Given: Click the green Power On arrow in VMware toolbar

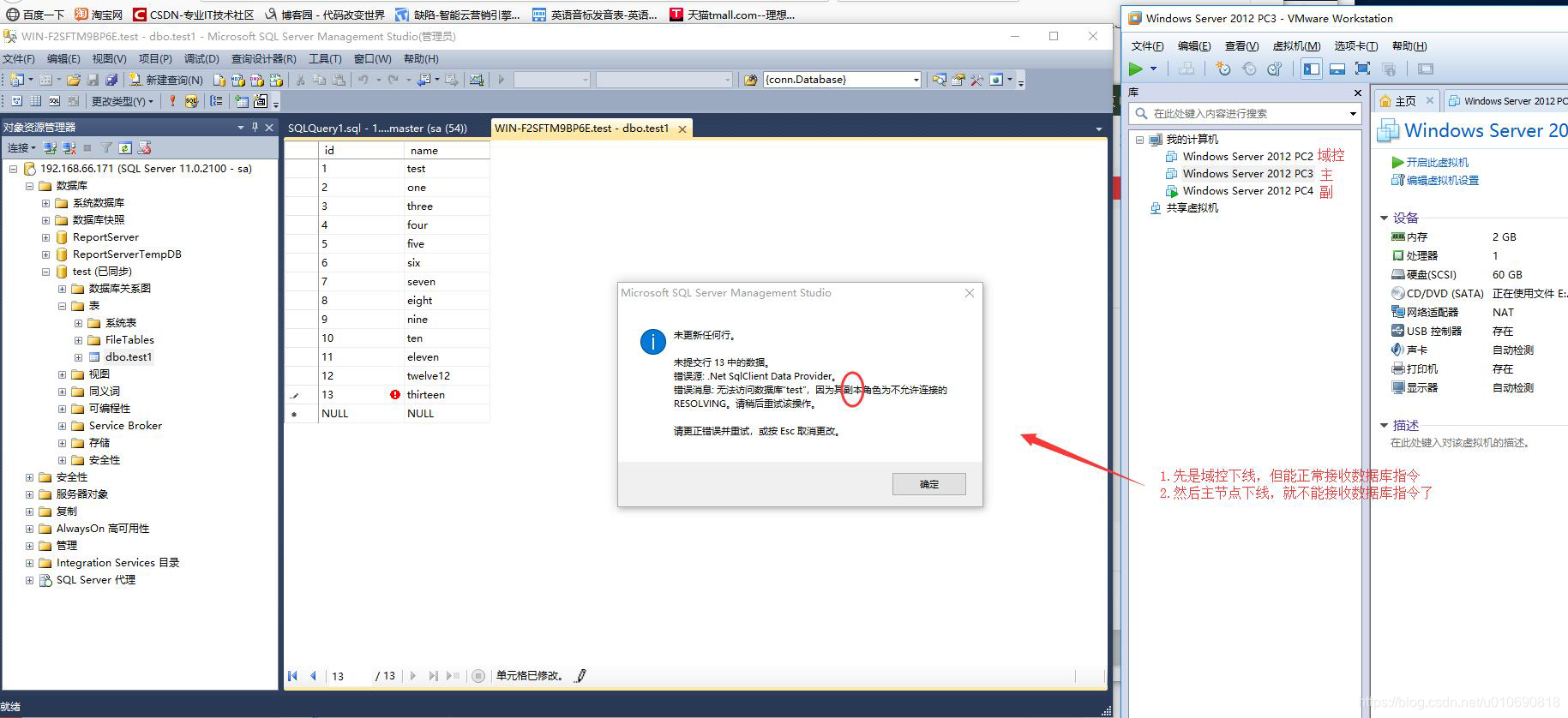Looking at the screenshot, I should 1136,69.
